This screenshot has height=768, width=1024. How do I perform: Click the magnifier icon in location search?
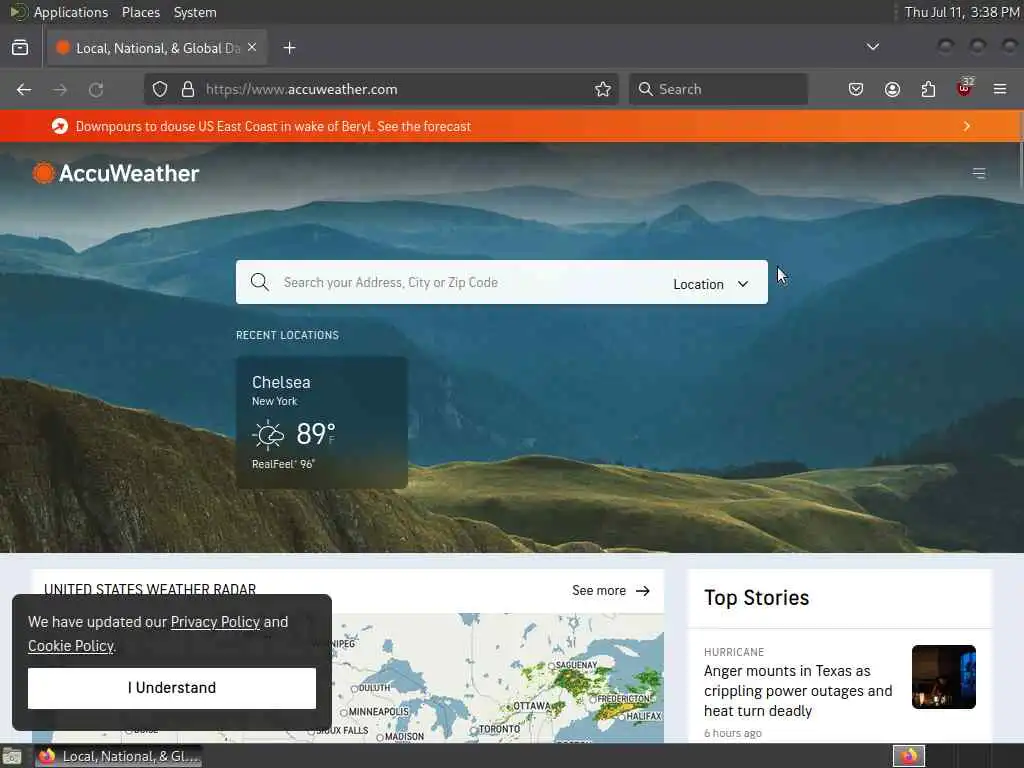click(x=259, y=282)
